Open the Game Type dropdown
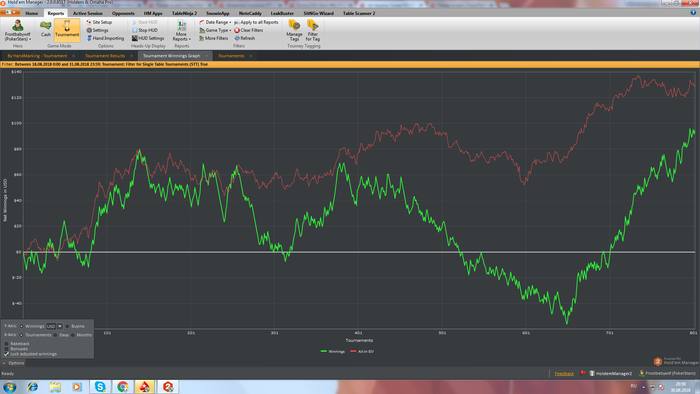The width and height of the screenshot is (700, 394). coord(215,30)
